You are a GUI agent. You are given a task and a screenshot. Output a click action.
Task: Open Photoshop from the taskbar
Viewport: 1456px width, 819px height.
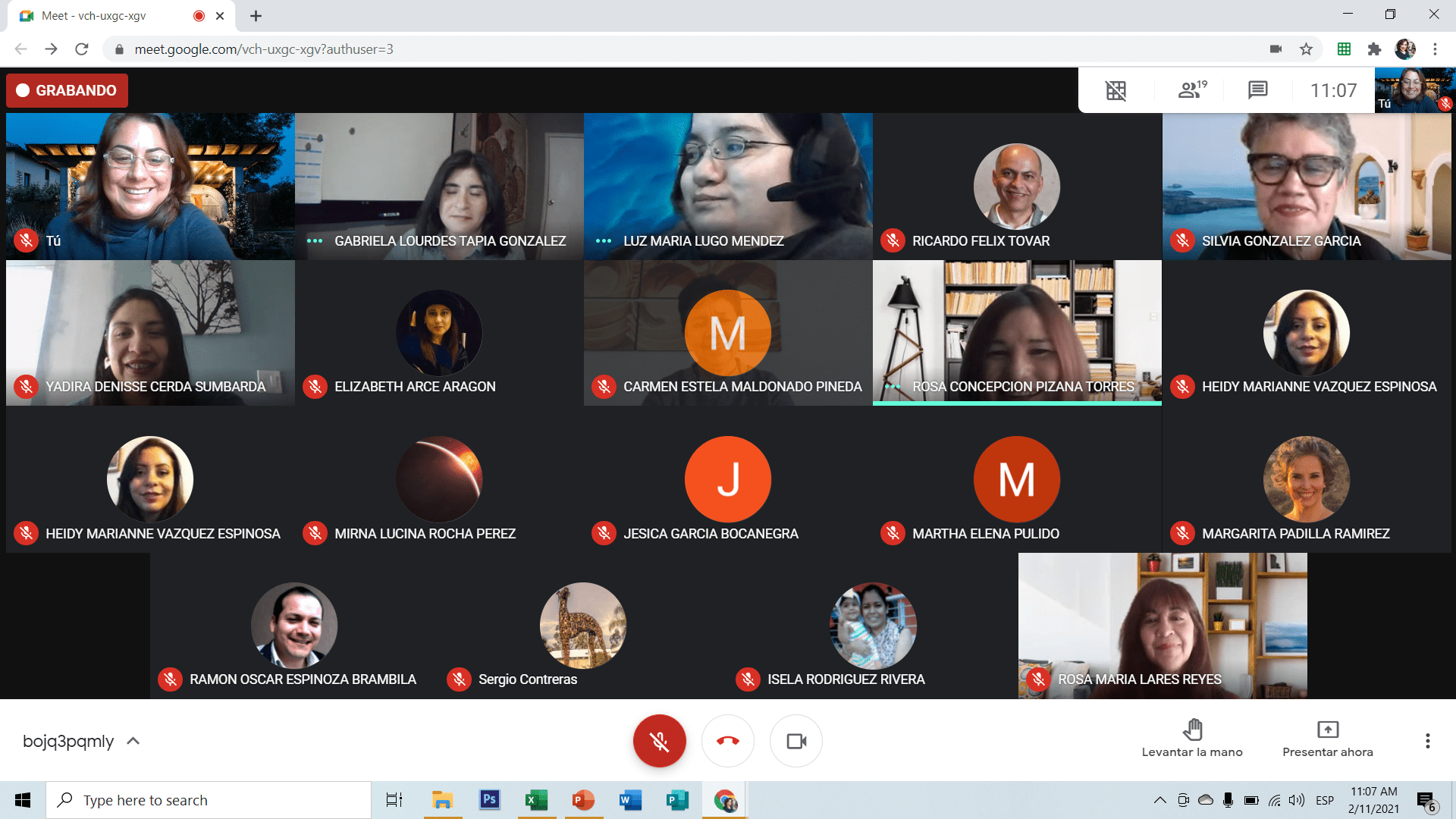coord(489,800)
